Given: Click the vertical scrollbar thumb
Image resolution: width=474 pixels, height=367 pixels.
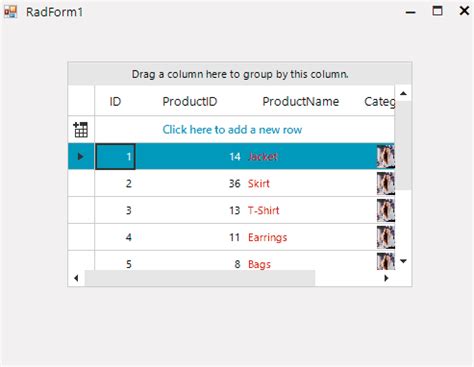Looking at the screenshot, I should point(403,145).
